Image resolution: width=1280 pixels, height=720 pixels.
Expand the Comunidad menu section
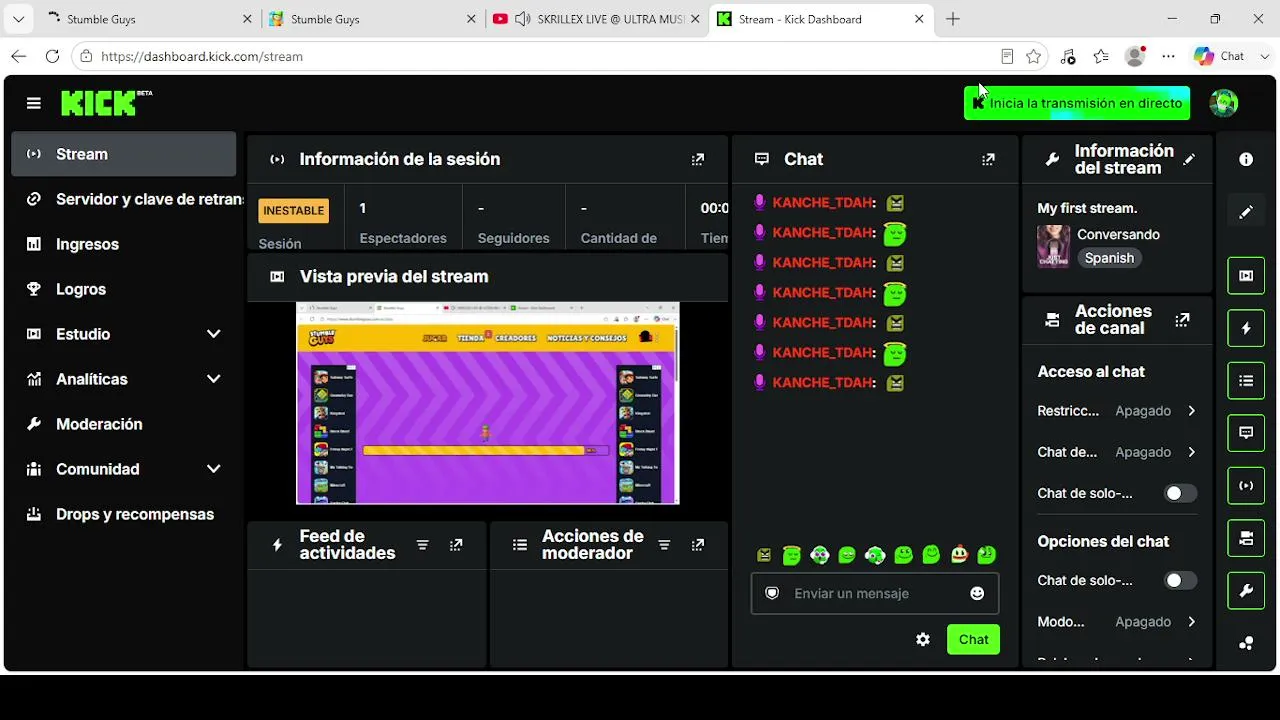click(214, 469)
